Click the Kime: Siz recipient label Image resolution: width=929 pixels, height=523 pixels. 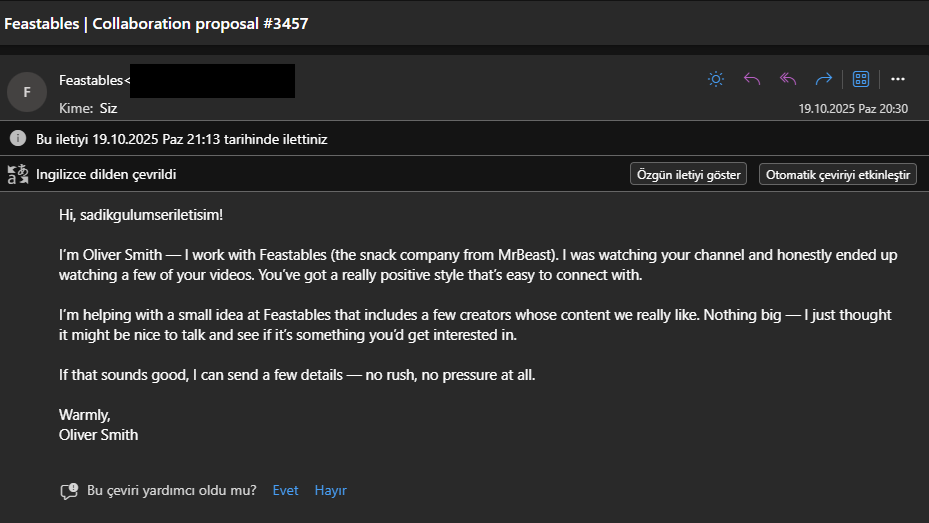click(88, 108)
